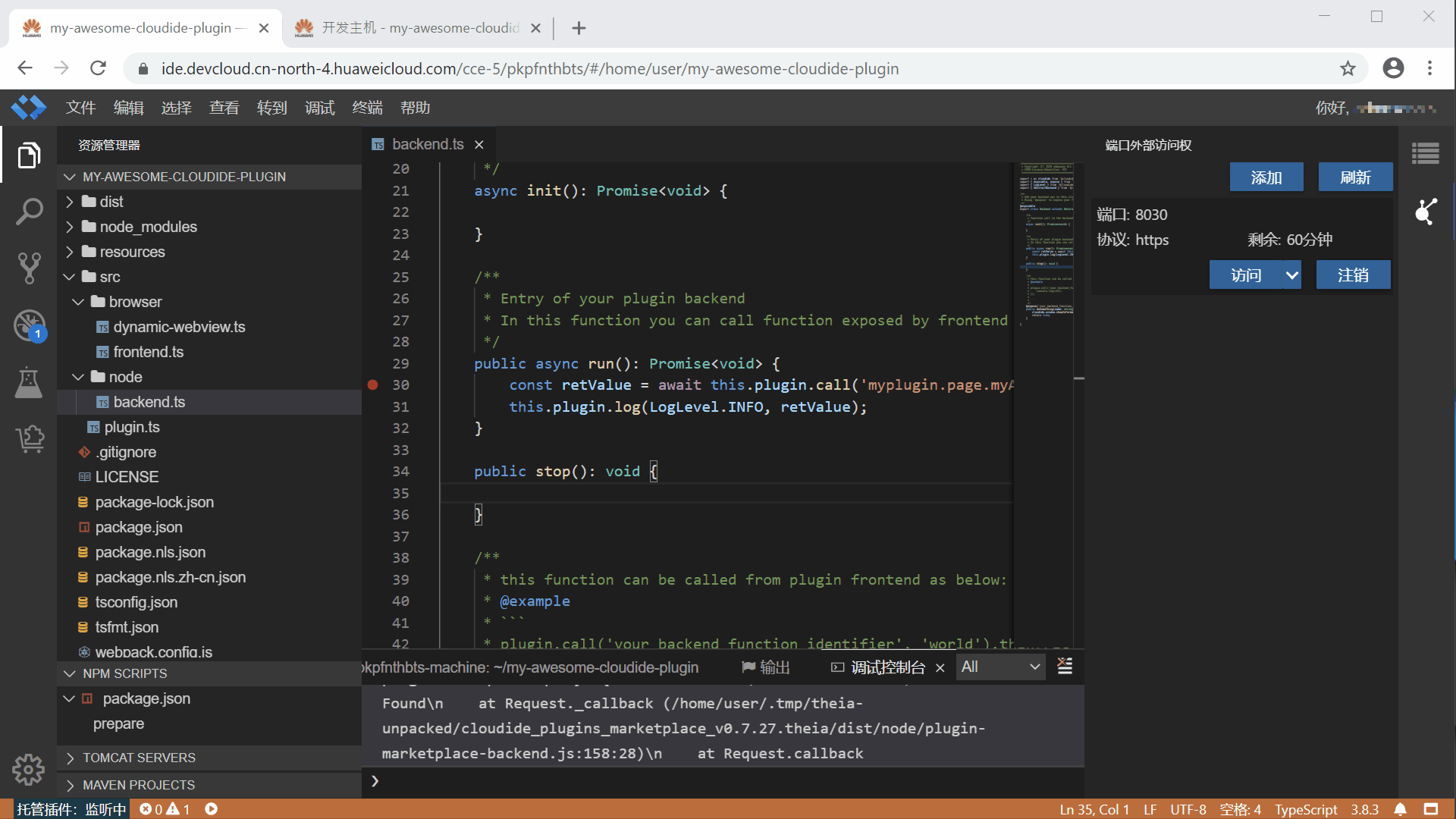Open the outline list icon at top right
The height and width of the screenshot is (819, 1456).
1426,153
